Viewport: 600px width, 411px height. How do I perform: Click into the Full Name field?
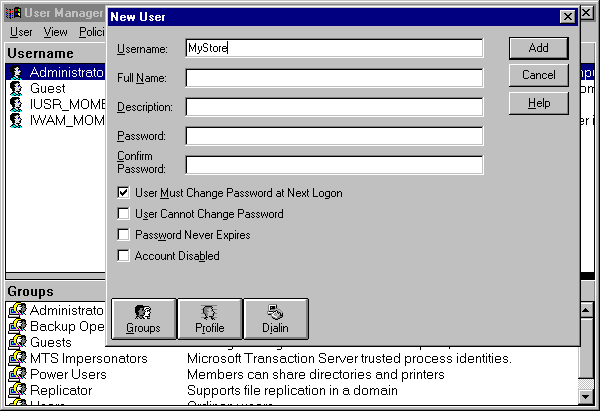pos(334,78)
